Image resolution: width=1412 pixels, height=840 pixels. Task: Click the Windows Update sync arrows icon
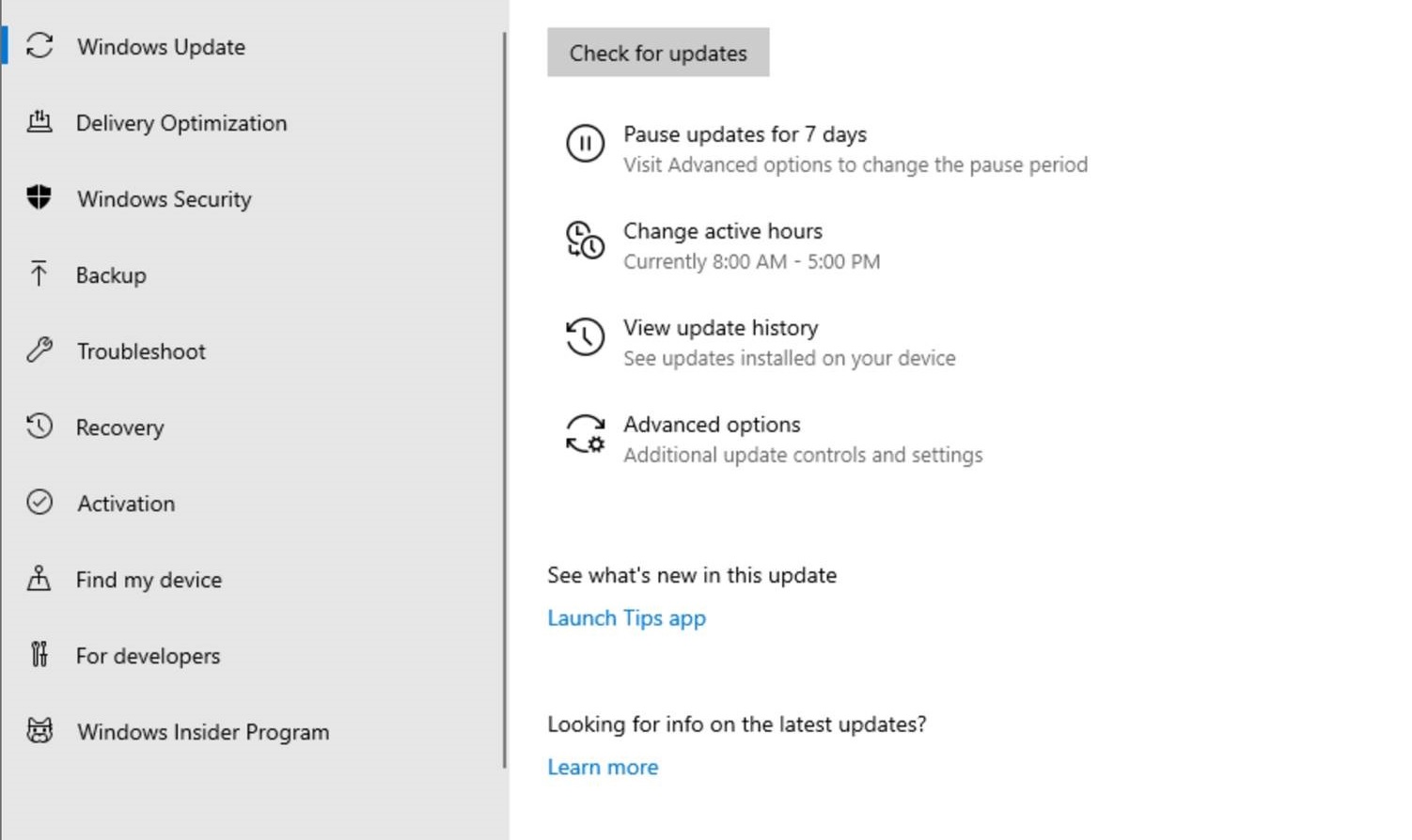click(39, 46)
